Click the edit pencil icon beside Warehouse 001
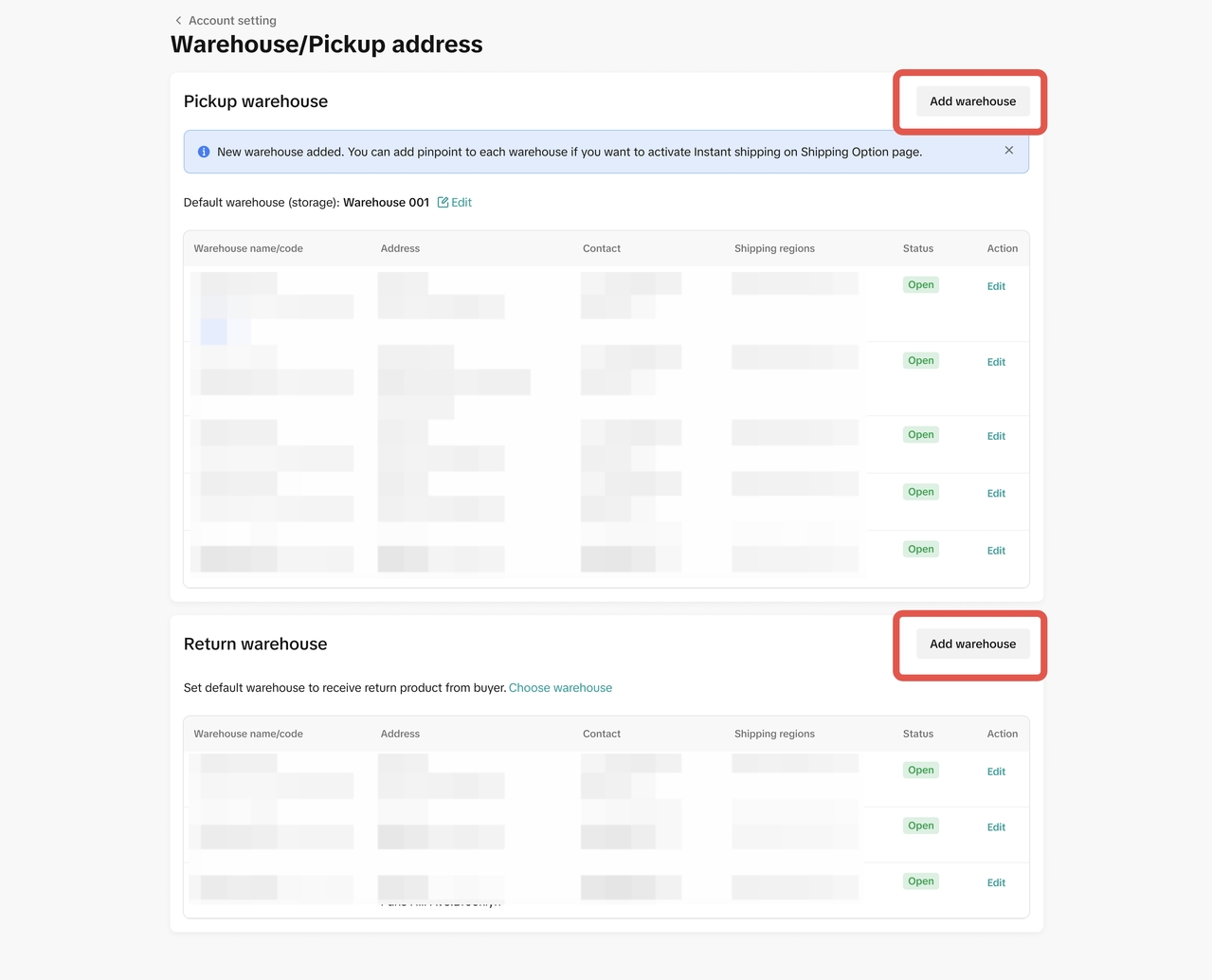The width and height of the screenshot is (1212, 980). click(443, 202)
